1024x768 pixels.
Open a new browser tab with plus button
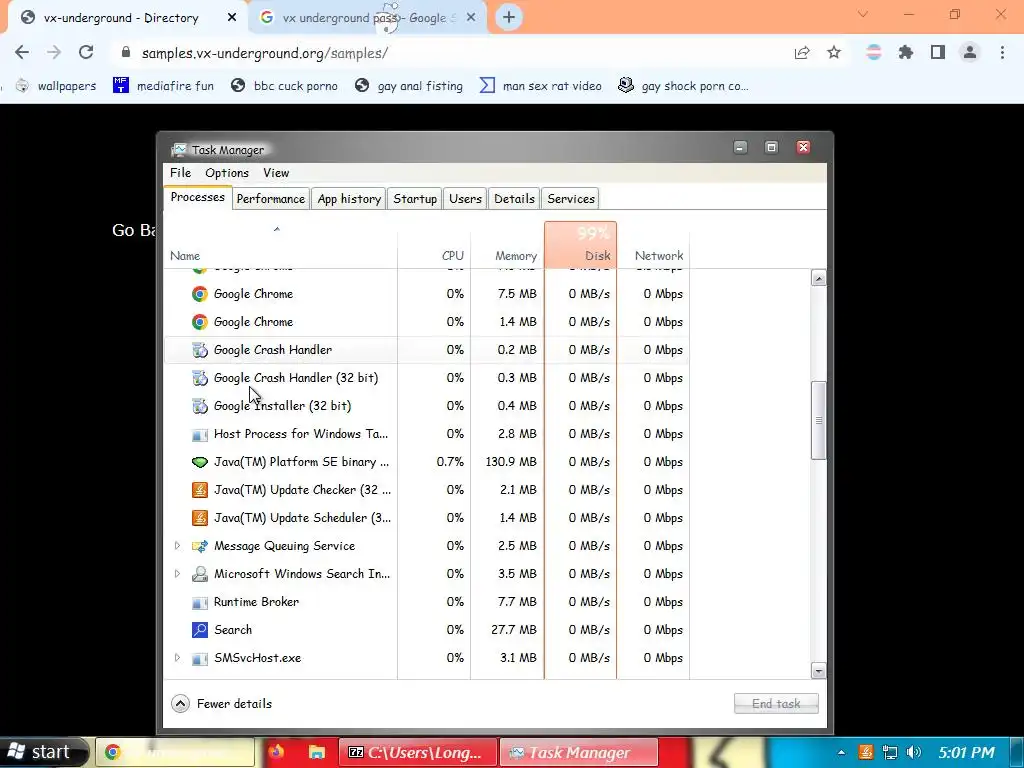pos(509,17)
